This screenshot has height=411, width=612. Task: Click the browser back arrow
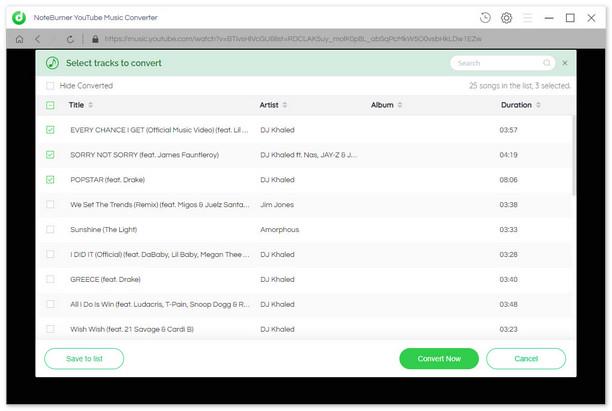pyautogui.click(x=37, y=39)
